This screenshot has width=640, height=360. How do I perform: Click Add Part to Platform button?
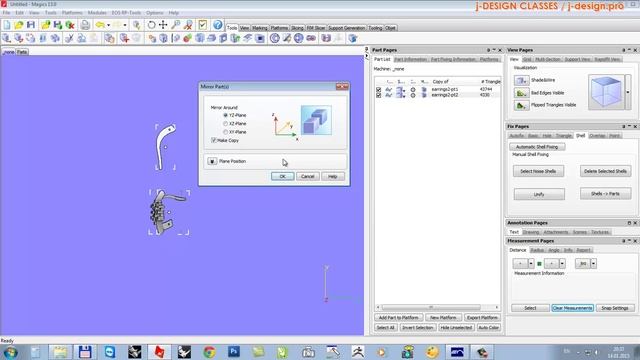pos(398,318)
